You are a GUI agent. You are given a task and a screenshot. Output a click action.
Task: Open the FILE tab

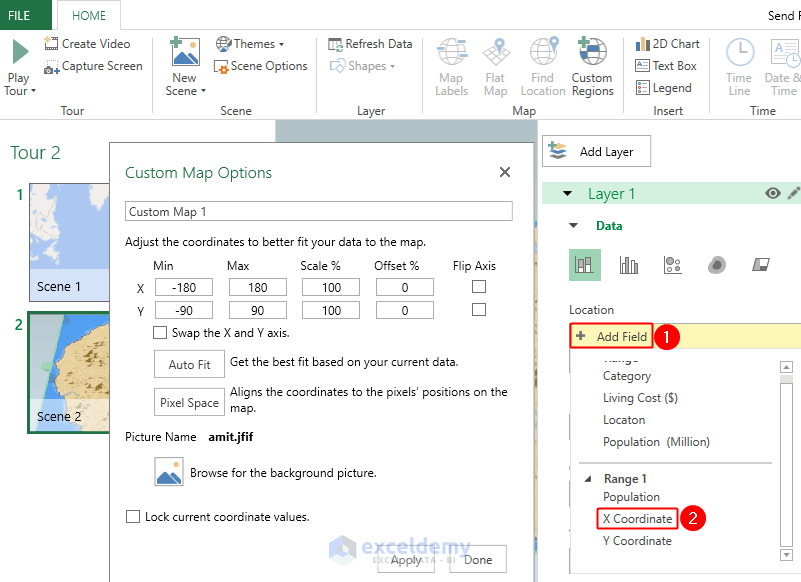pyautogui.click(x=19, y=15)
